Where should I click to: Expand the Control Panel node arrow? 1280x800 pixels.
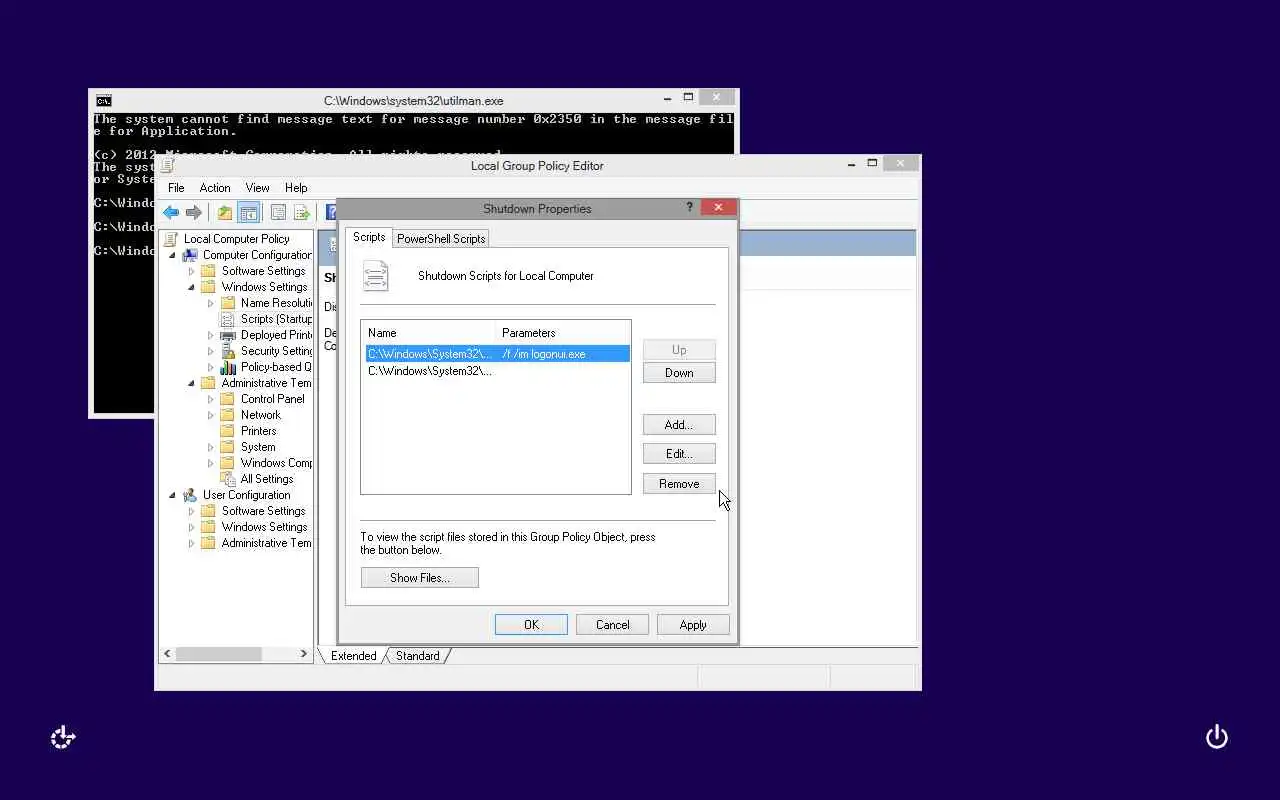(x=210, y=399)
